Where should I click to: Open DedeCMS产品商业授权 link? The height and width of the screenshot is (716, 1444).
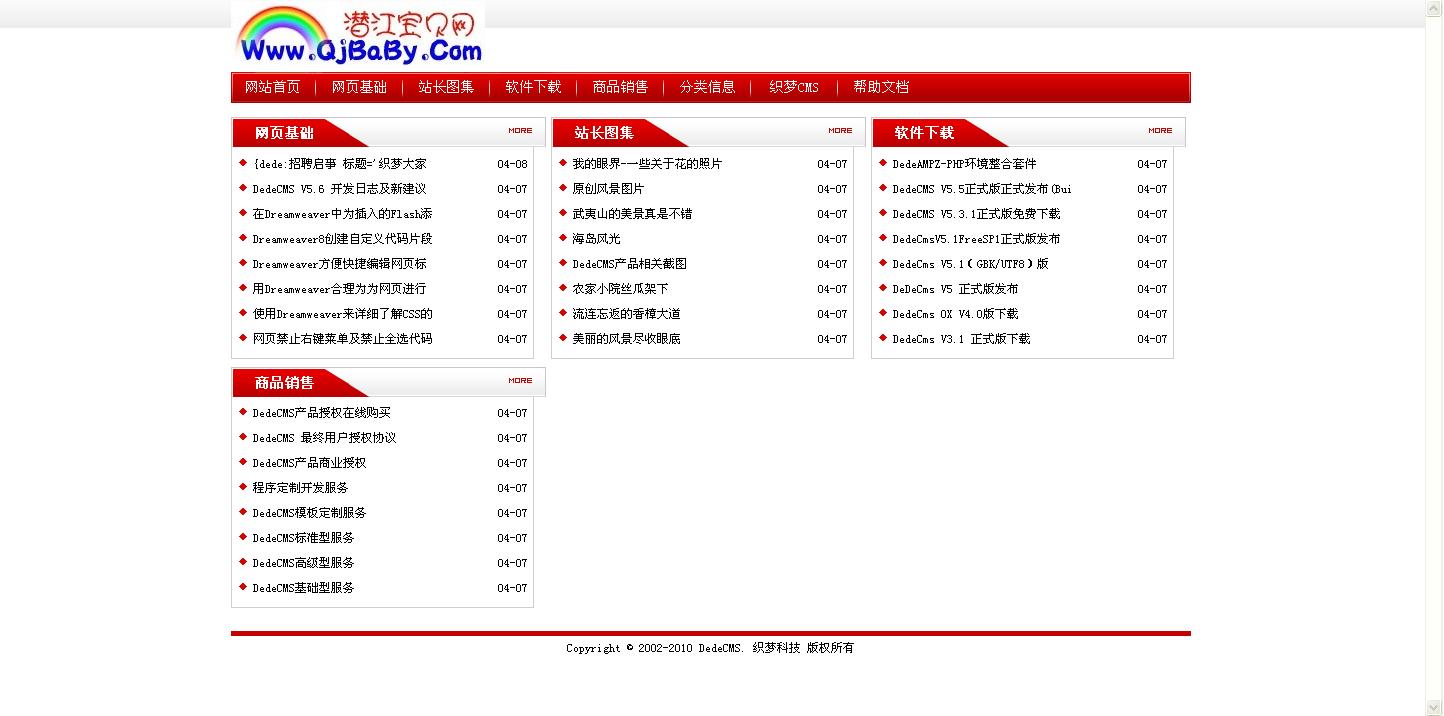[309, 463]
